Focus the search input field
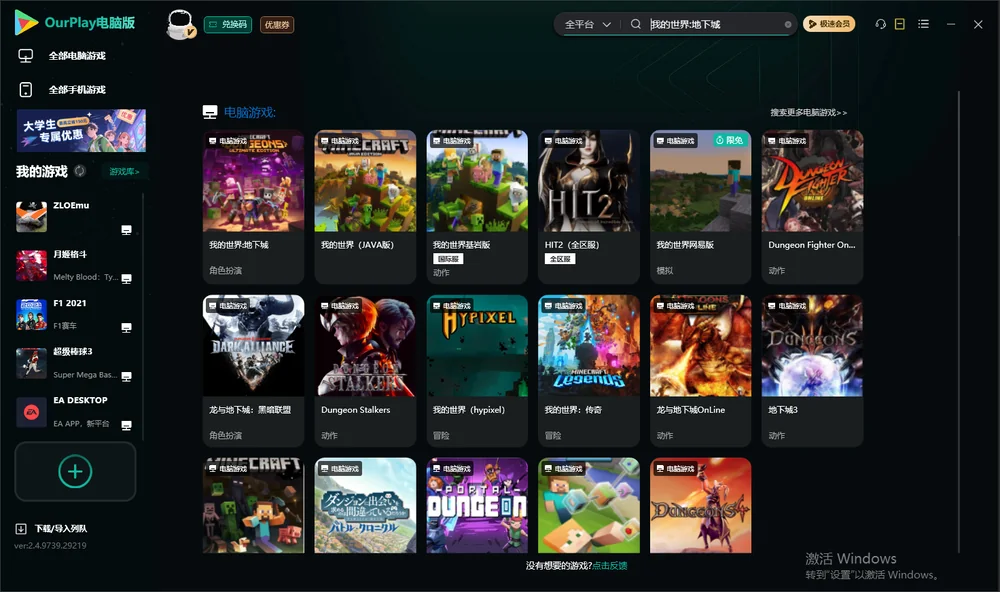Viewport: 1000px width, 592px height. (714, 24)
